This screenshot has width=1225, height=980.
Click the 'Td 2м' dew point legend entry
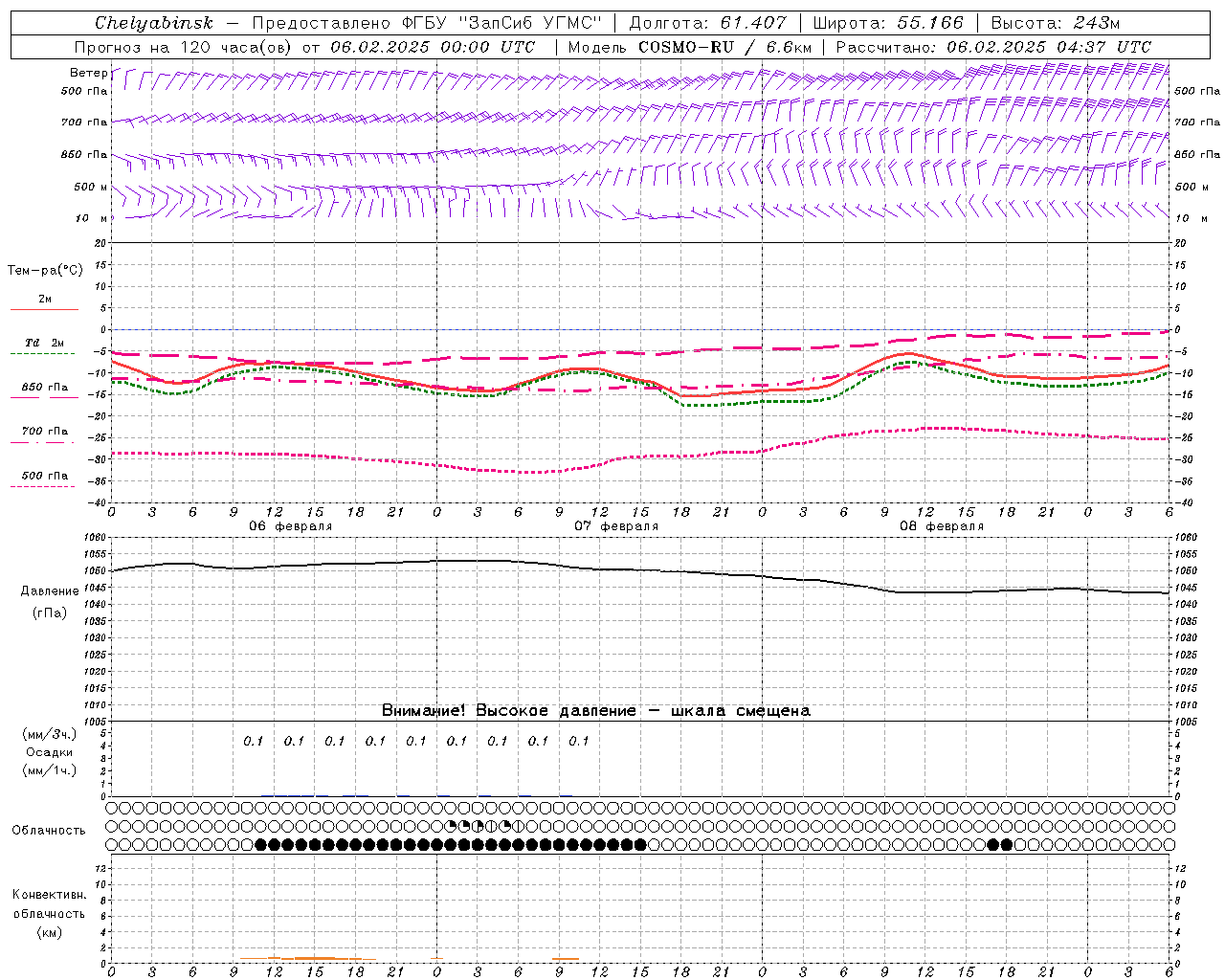coord(44,343)
